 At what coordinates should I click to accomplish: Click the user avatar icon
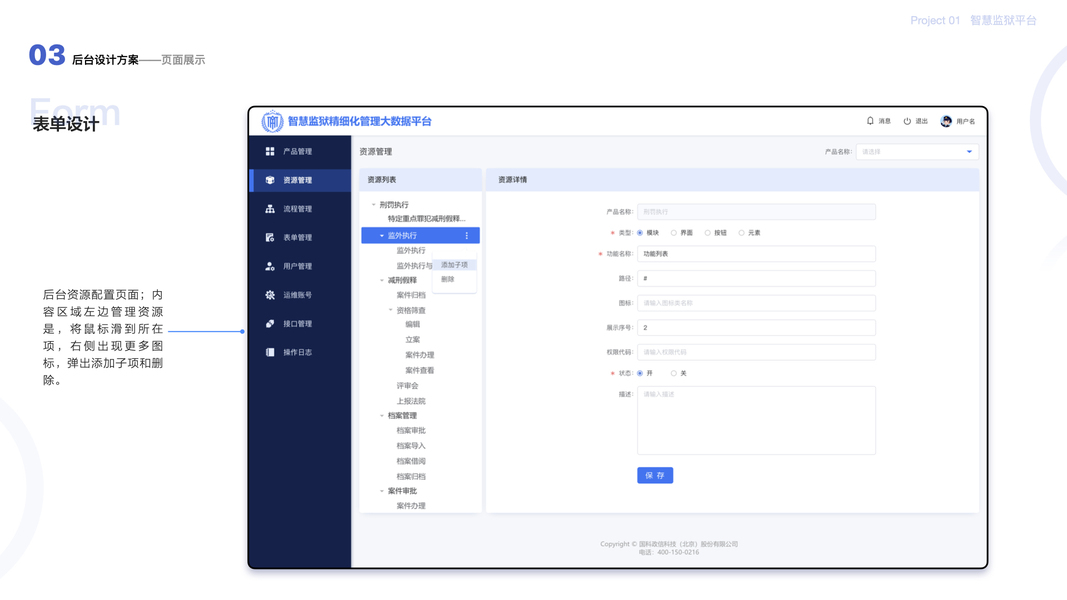click(x=946, y=121)
